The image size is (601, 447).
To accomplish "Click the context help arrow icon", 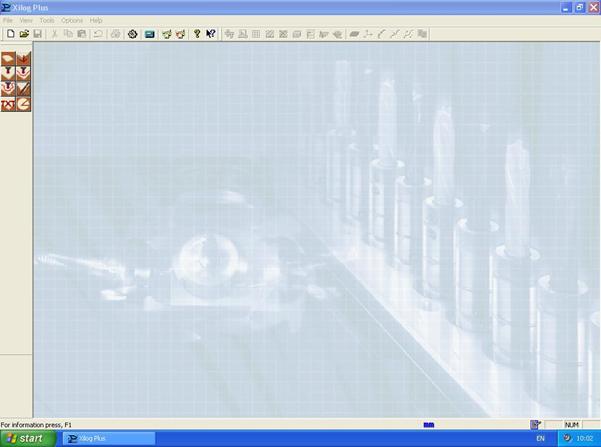I will click(x=211, y=34).
